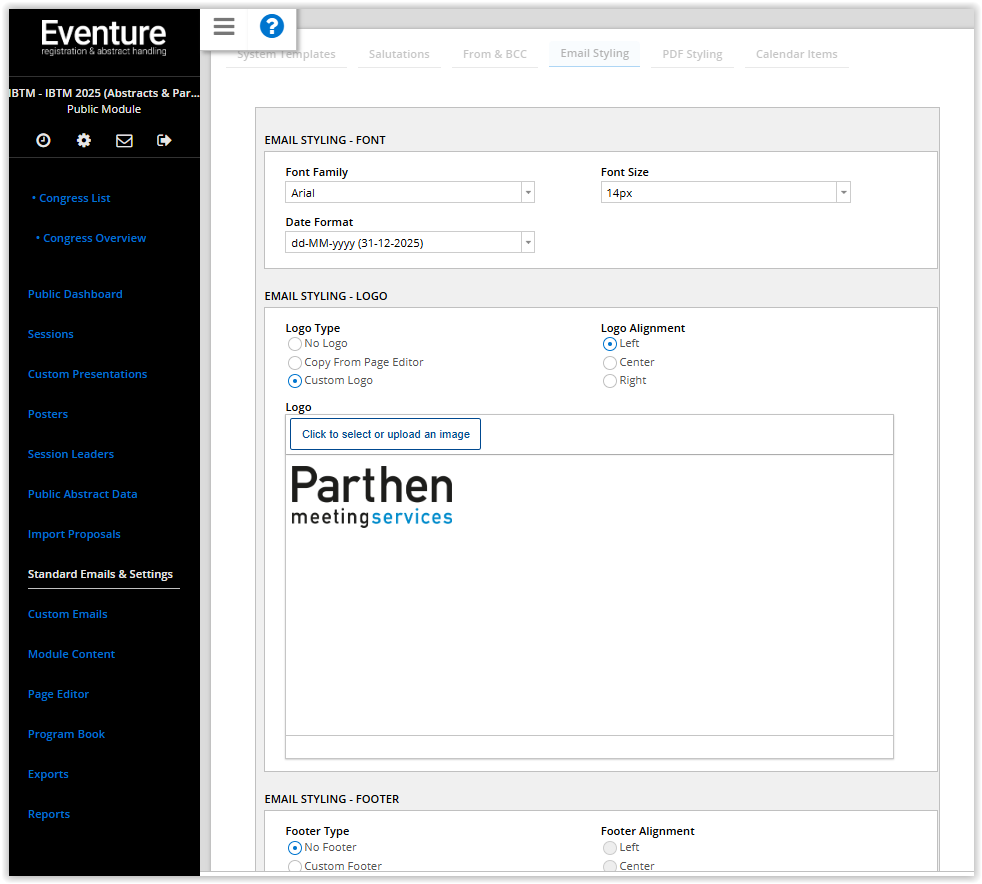Open the Date Format dropdown

point(410,242)
